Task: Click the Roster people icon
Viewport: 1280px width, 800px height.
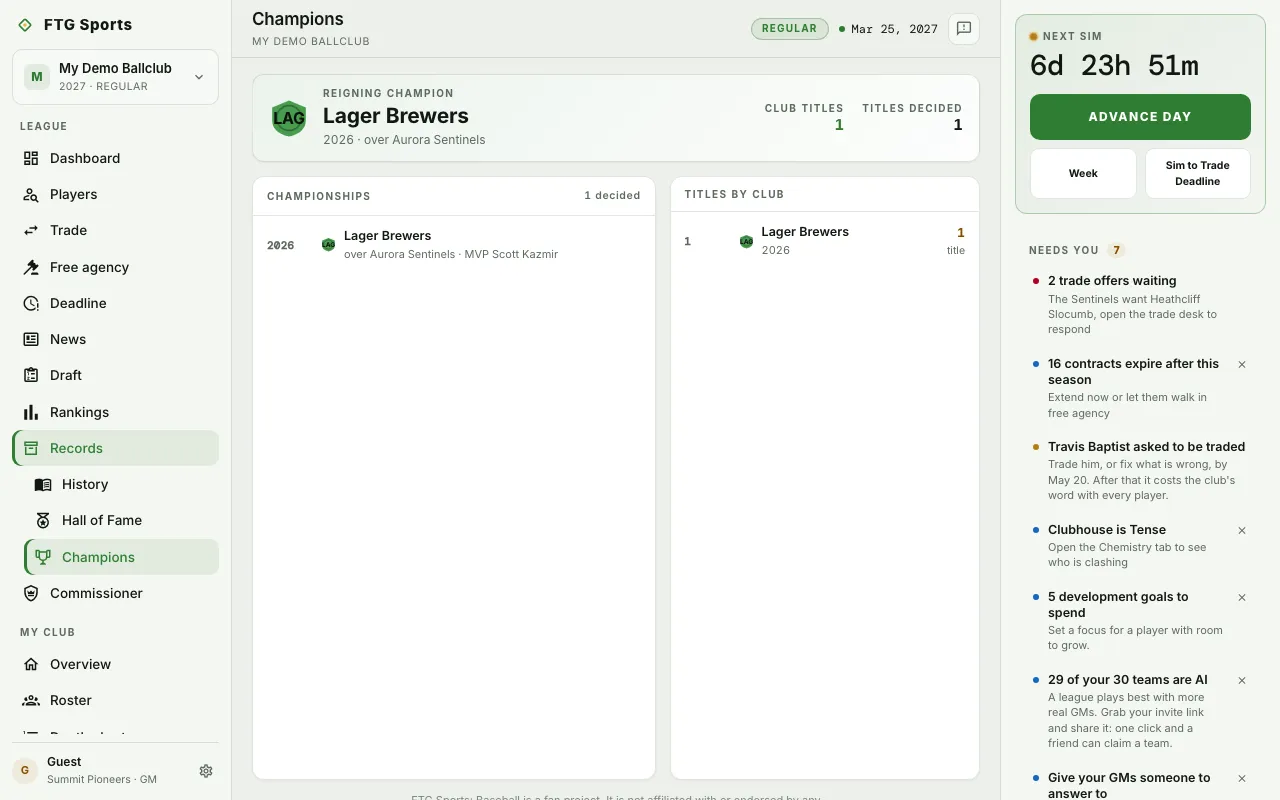Action: 31,700
